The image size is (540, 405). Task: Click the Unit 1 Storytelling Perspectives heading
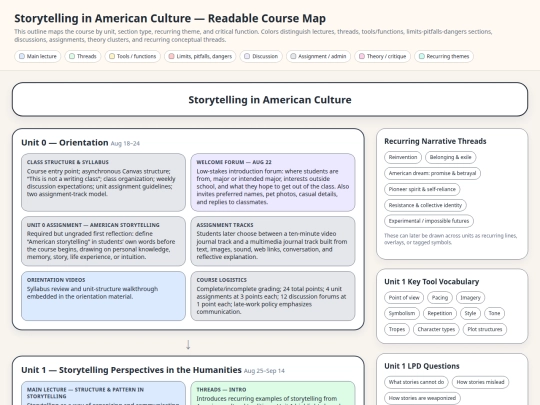(x=131, y=370)
